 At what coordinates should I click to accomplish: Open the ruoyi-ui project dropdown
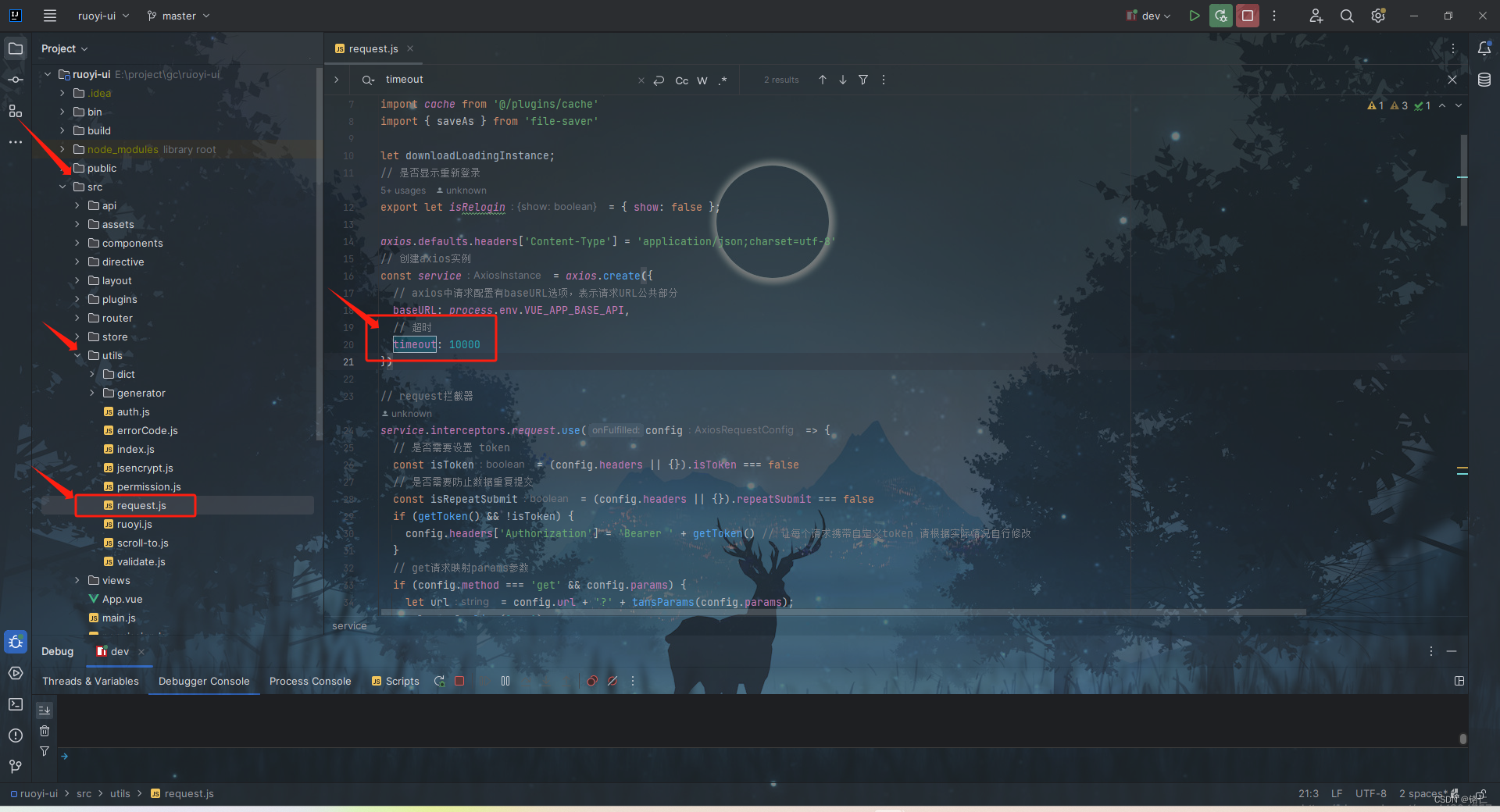(104, 16)
